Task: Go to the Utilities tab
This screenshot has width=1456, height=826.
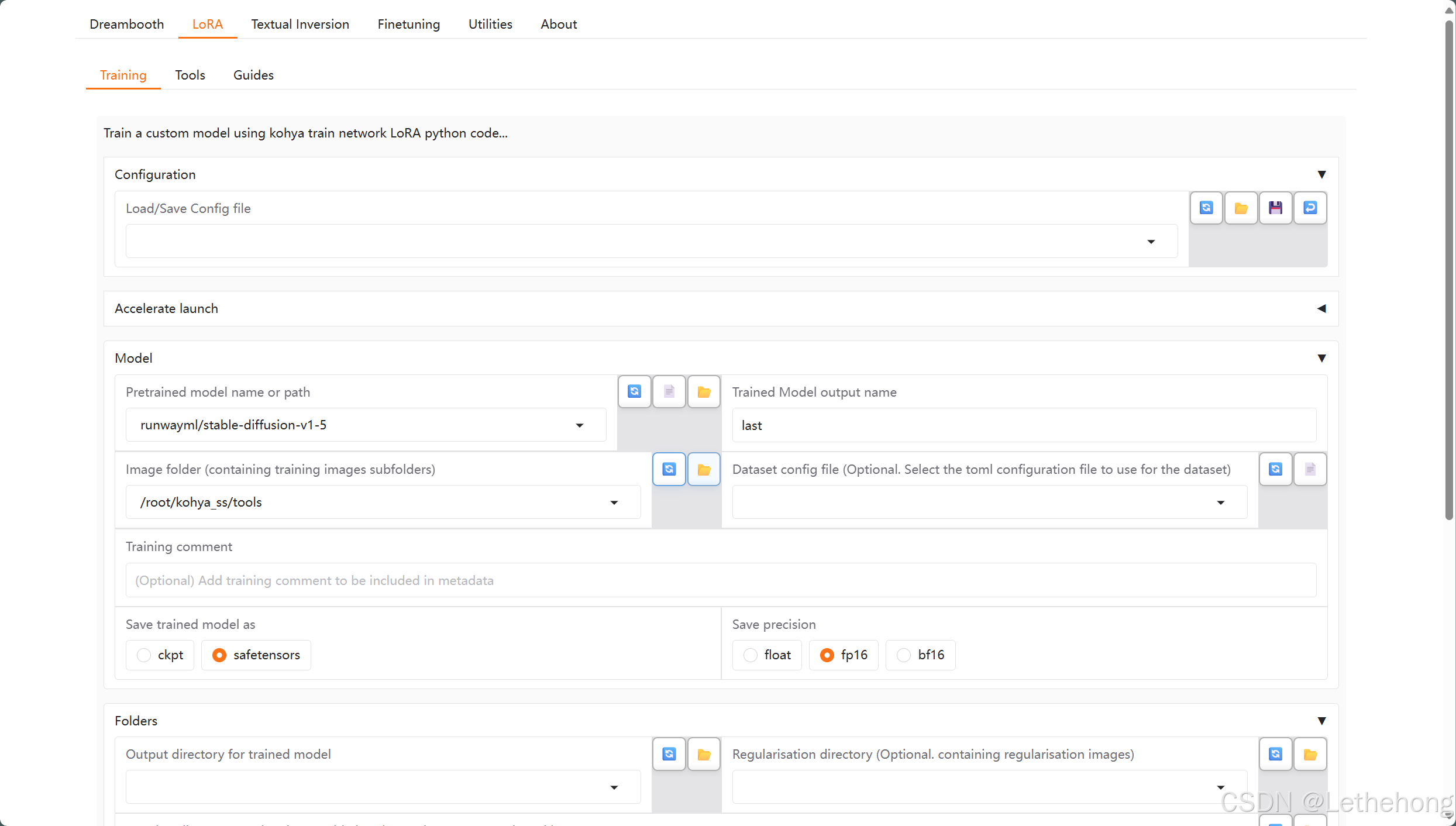Action: (x=490, y=24)
